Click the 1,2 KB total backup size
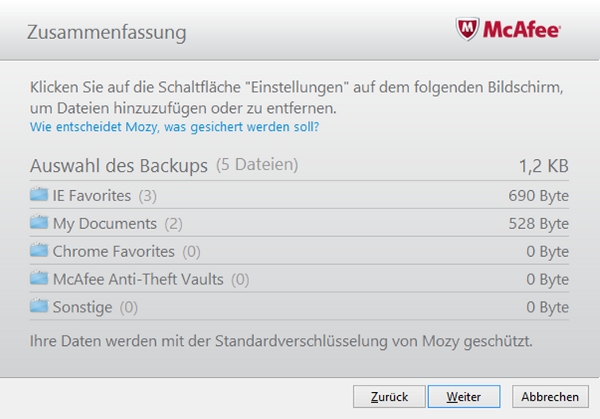Viewport: 600px width, 419px height. [544, 166]
